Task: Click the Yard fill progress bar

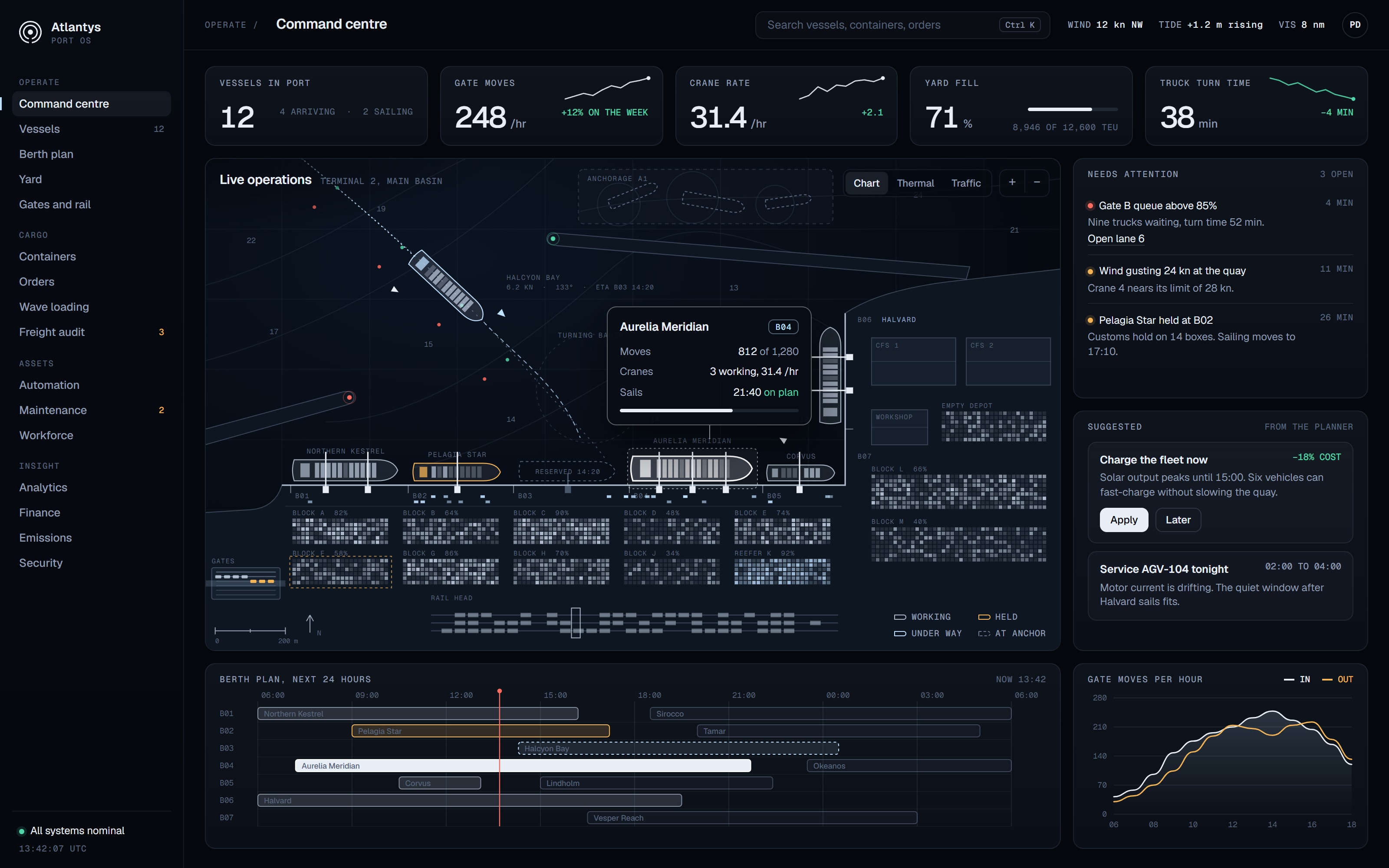Action: 1072,109
